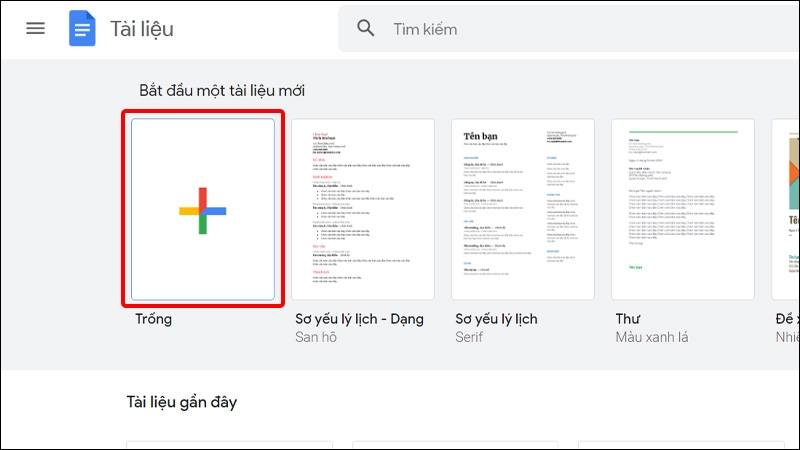Click the Màu xanh lá subtitle
The image size is (800, 450).
[652, 337]
